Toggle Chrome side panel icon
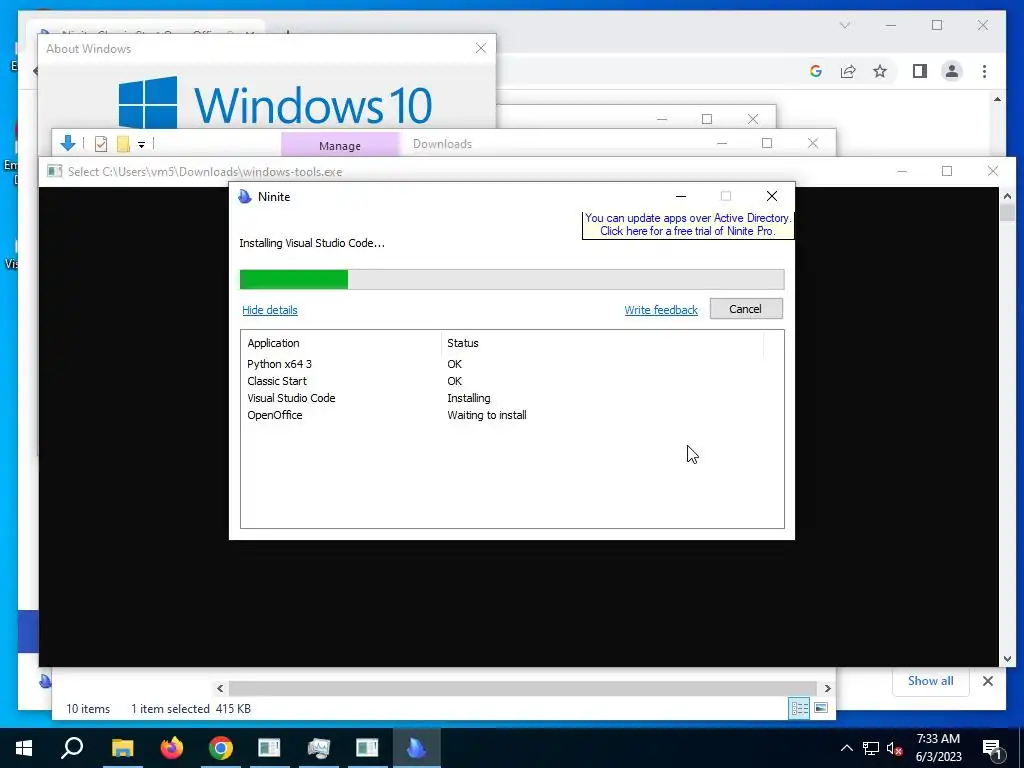Screen dimensions: 1024x768 920,71
